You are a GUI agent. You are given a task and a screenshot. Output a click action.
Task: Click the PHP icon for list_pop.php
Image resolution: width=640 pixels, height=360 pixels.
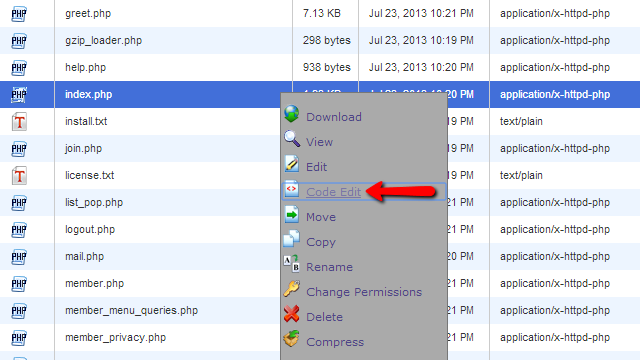(x=19, y=202)
